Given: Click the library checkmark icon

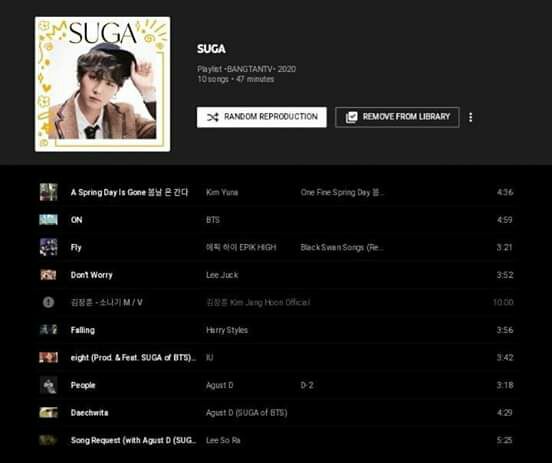Looking at the screenshot, I should [351, 117].
